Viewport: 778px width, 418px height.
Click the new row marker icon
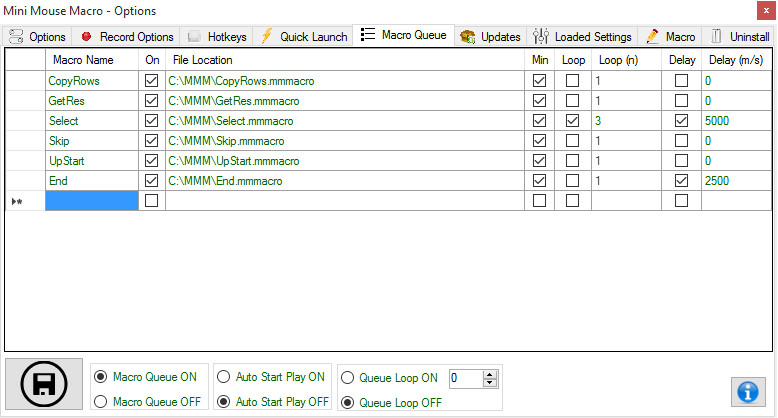(x=17, y=202)
